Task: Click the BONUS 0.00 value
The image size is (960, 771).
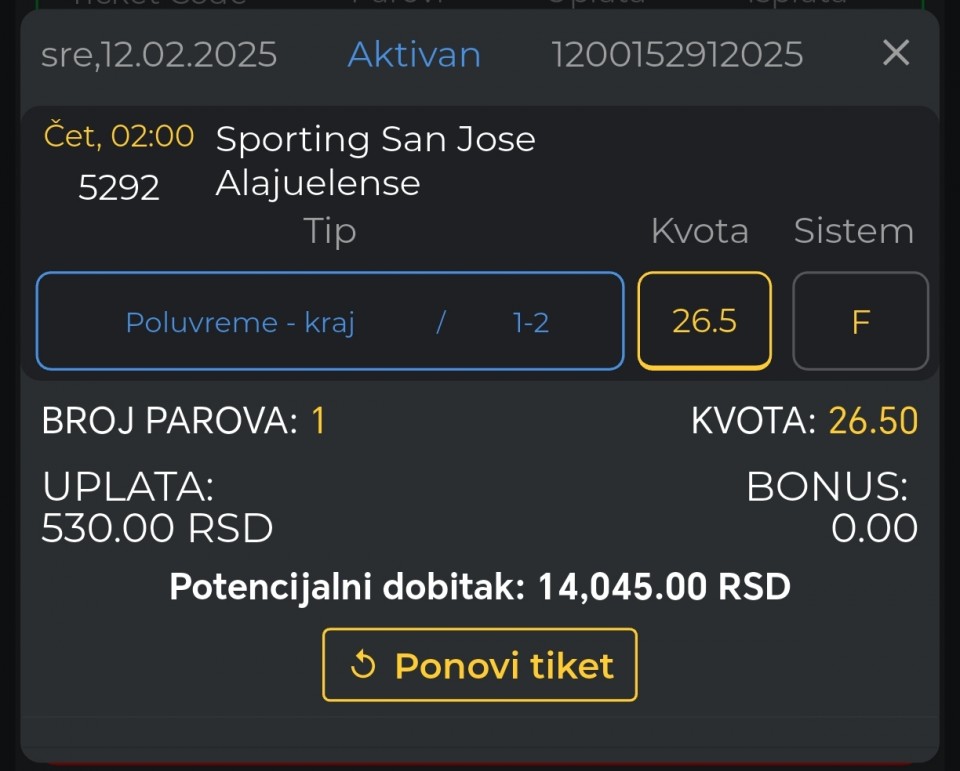Action: (874, 528)
